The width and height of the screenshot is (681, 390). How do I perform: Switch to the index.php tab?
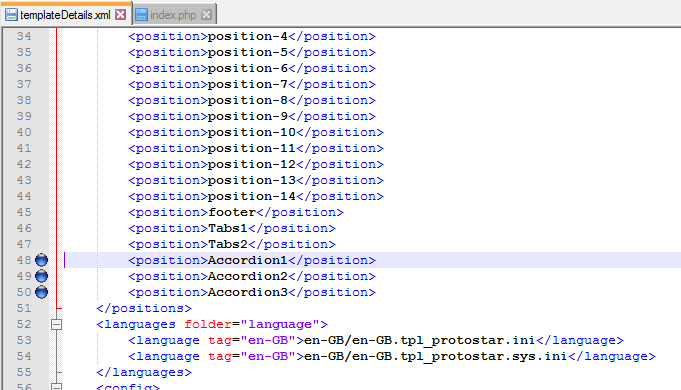tap(173, 15)
